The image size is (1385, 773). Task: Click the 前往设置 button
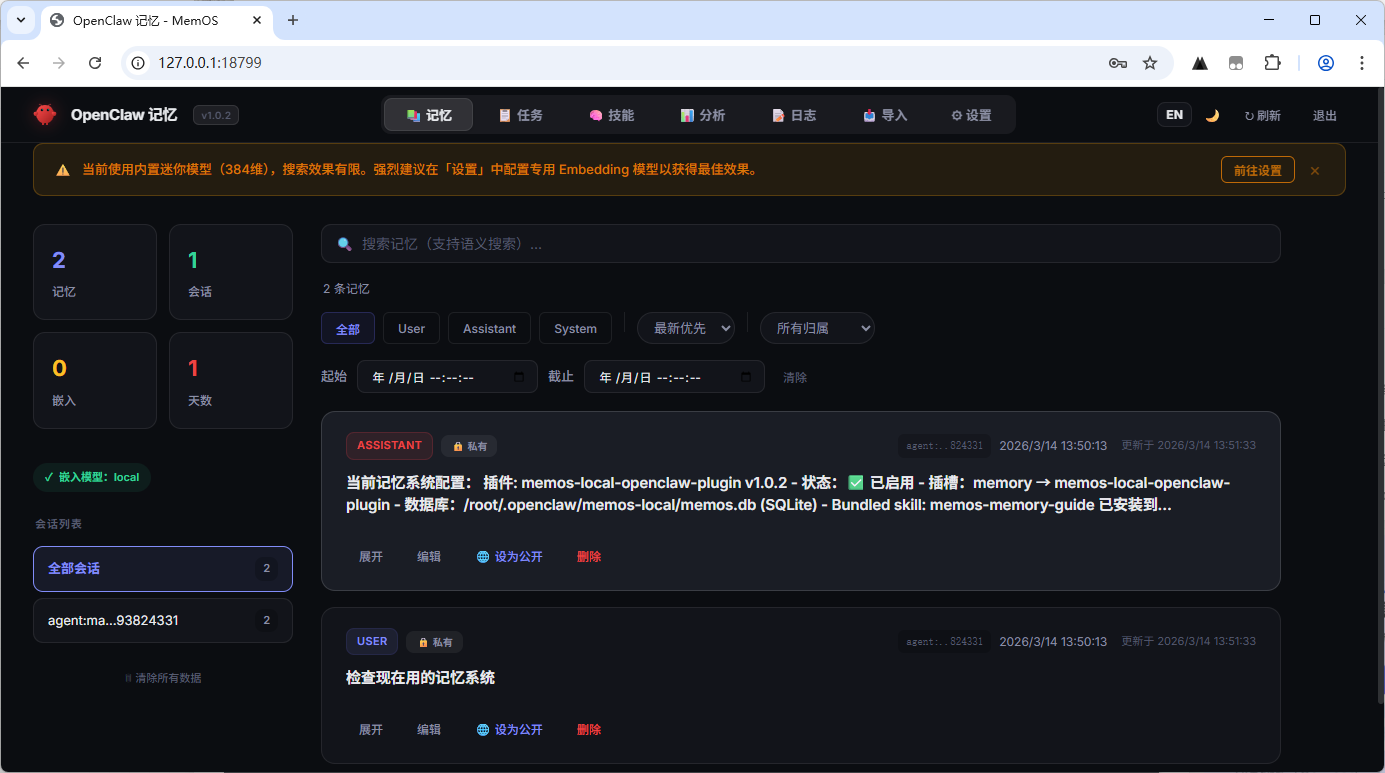pos(1257,170)
